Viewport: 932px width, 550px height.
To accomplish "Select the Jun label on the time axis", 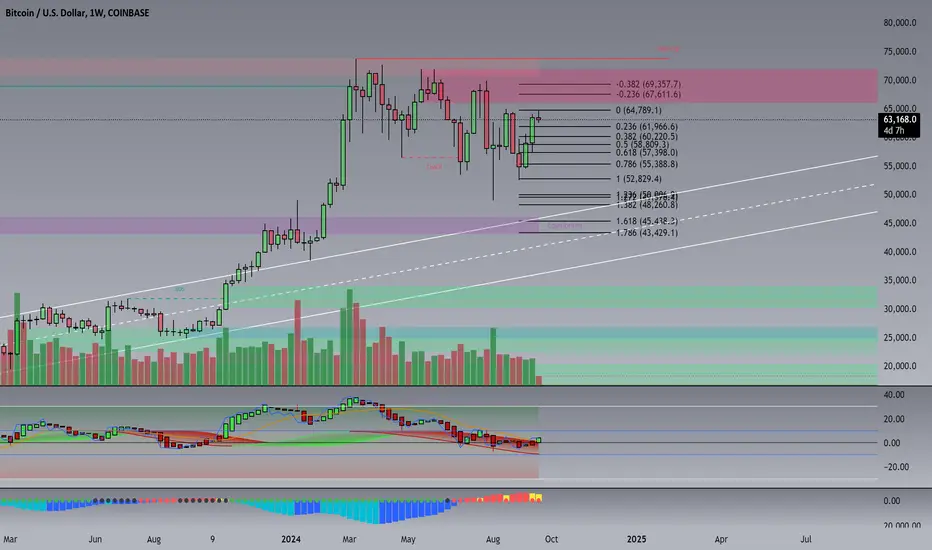I will pos(95,539).
